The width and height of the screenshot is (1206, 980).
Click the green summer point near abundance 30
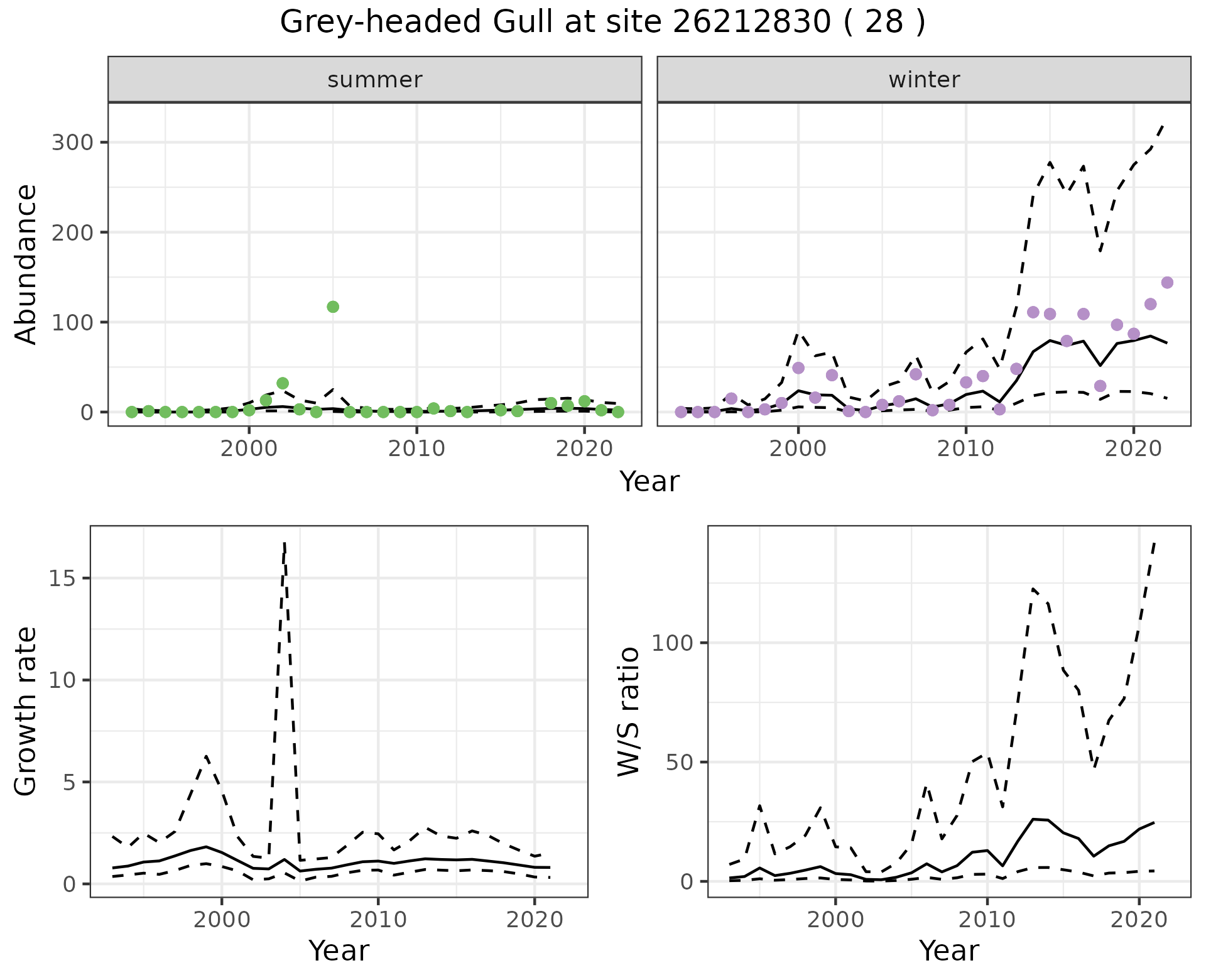[x=283, y=383]
